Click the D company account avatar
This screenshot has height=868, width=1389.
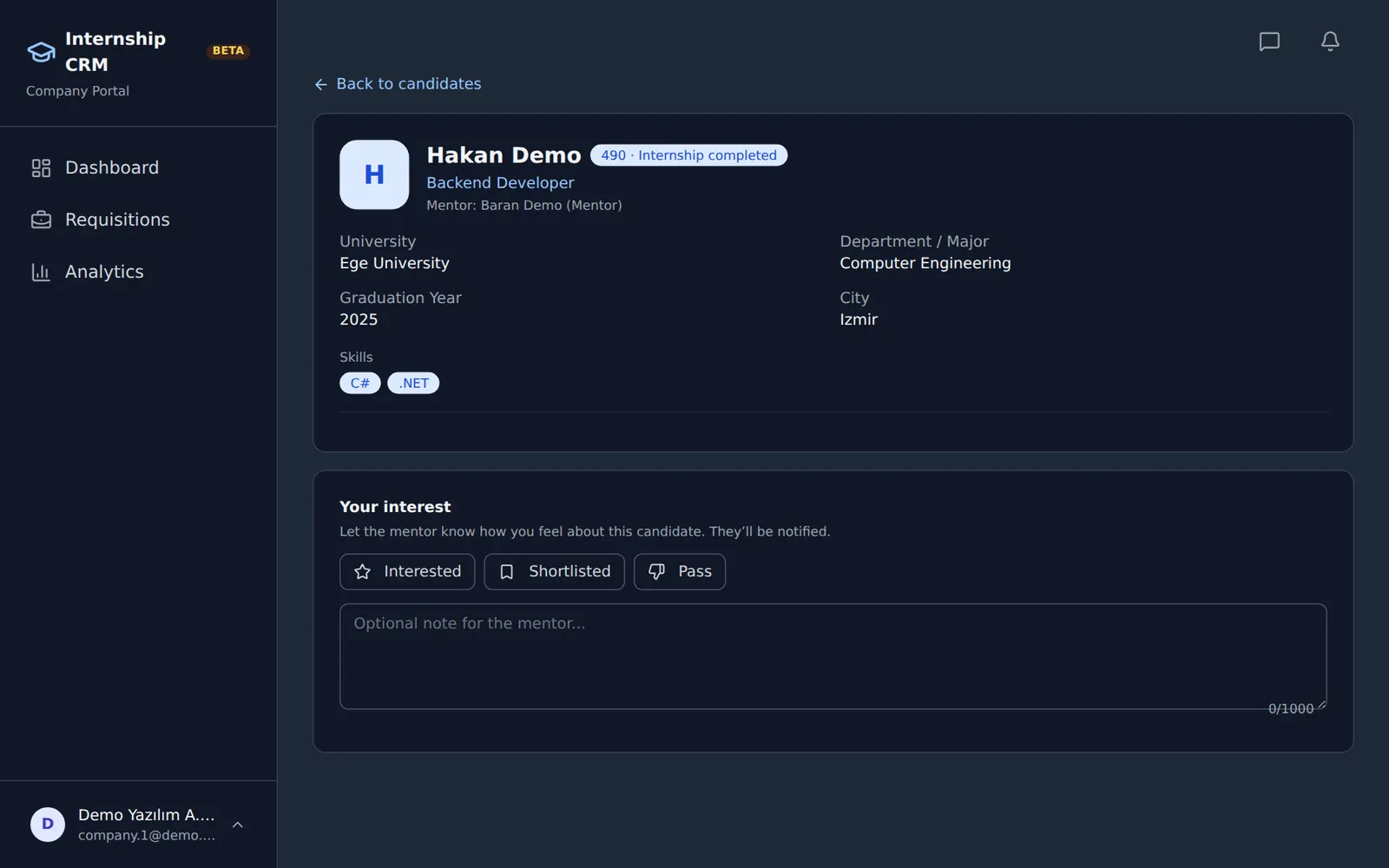tap(48, 824)
